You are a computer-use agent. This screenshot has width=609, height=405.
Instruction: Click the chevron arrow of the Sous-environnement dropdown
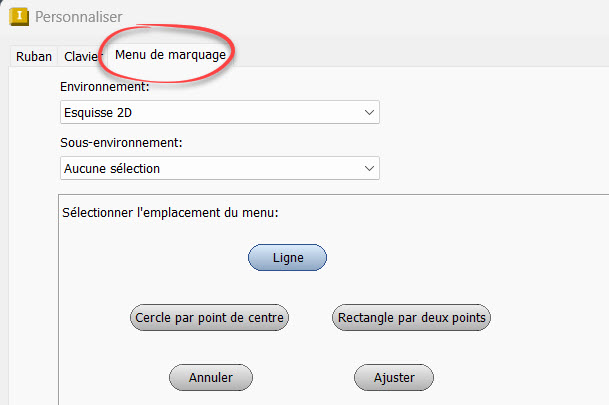[x=370, y=168]
